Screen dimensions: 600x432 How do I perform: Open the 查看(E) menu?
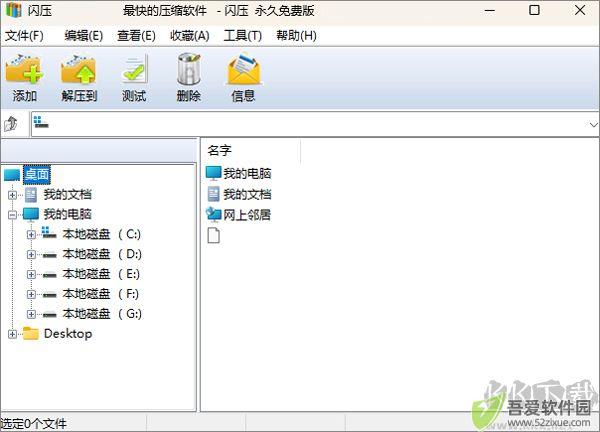pyautogui.click(x=136, y=36)
